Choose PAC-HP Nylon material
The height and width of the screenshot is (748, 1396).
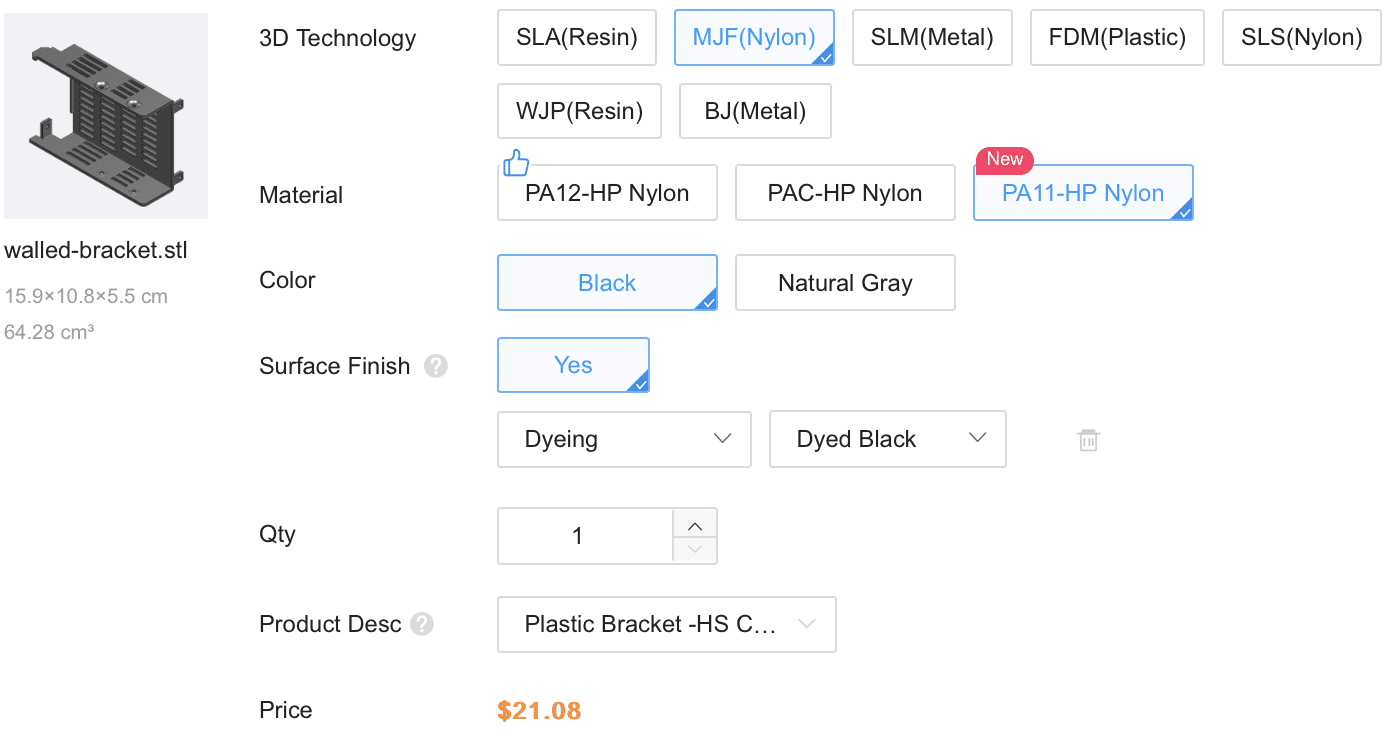[845, 193]
